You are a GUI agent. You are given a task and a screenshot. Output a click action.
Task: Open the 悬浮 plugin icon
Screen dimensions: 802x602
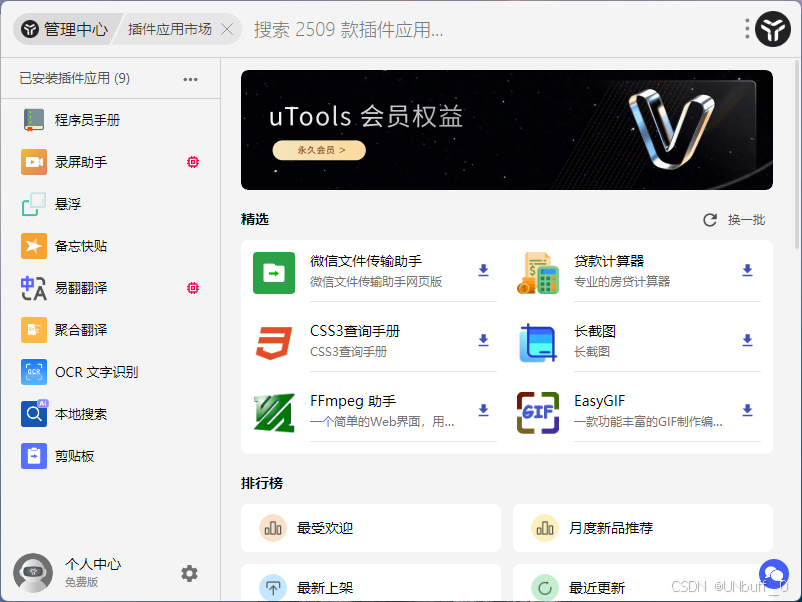(34, 204)
